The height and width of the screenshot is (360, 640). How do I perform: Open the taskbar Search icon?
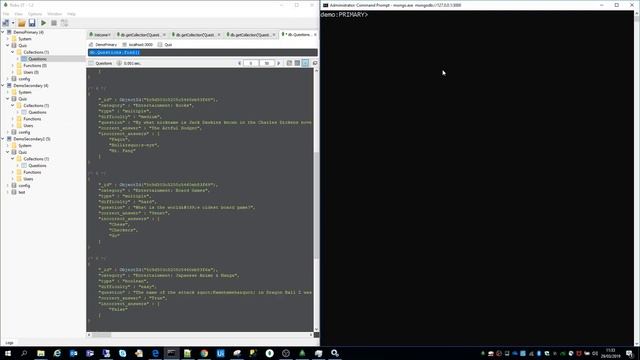click(24, 353)
